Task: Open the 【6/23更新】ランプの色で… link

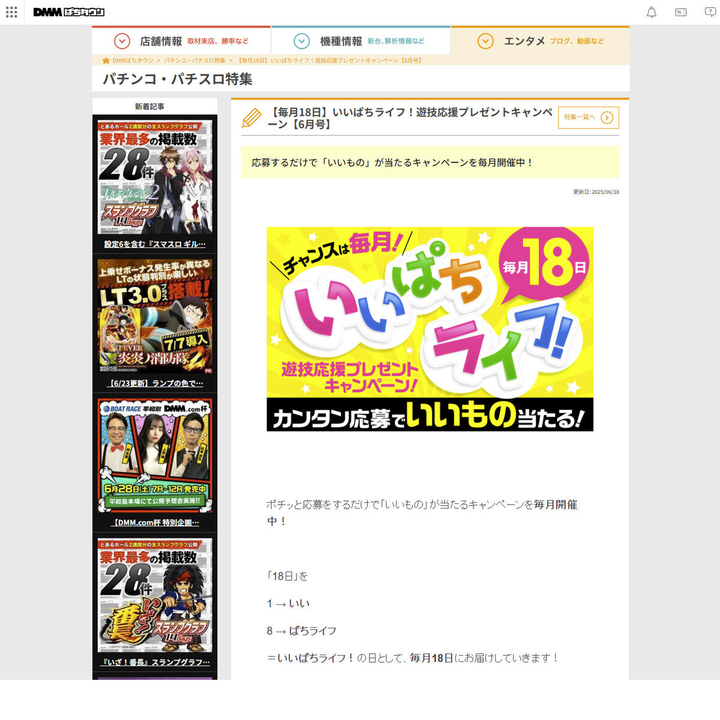Action: tap(155, 383)
